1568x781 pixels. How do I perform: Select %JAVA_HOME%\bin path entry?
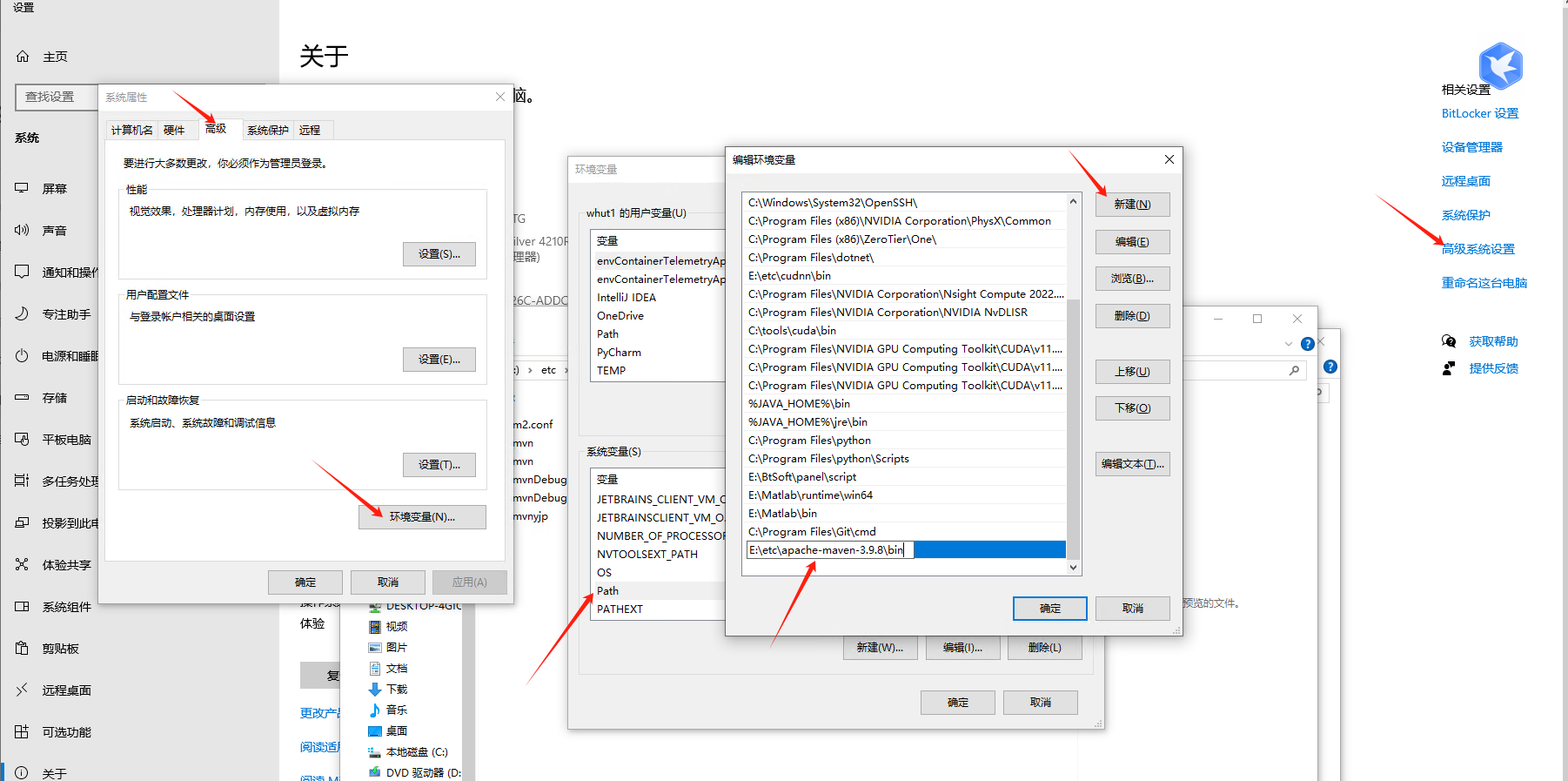(x=906, y=404)
